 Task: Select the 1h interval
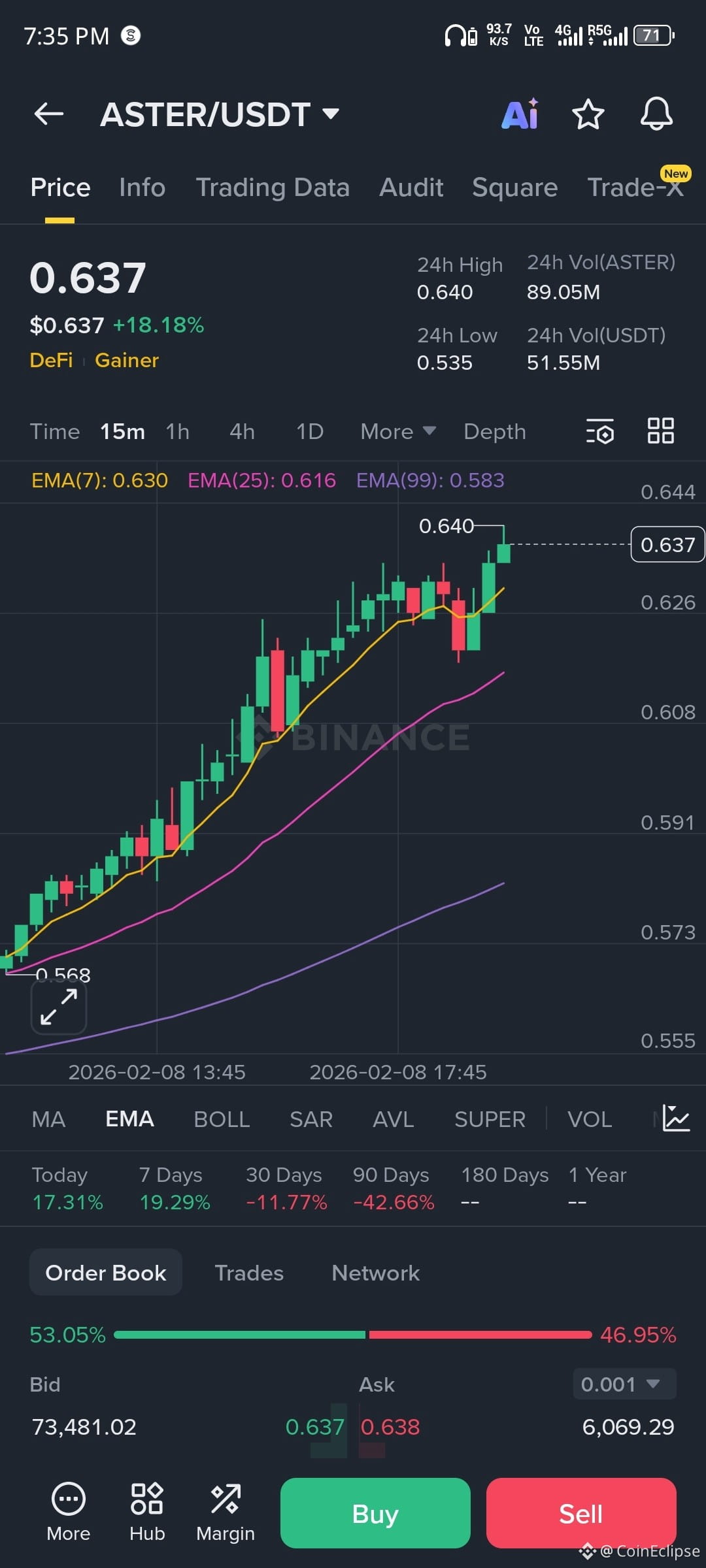(177, 431)
